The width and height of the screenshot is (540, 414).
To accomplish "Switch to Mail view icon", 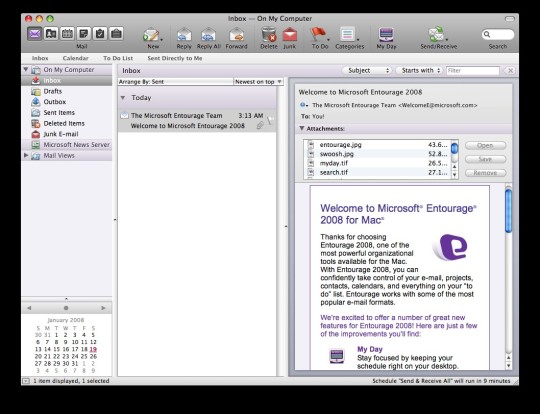I will click(34, 34).
